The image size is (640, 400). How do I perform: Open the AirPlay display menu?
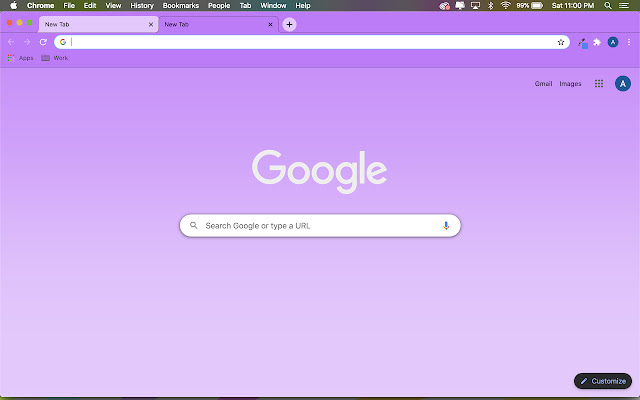(x=475, y=6)
